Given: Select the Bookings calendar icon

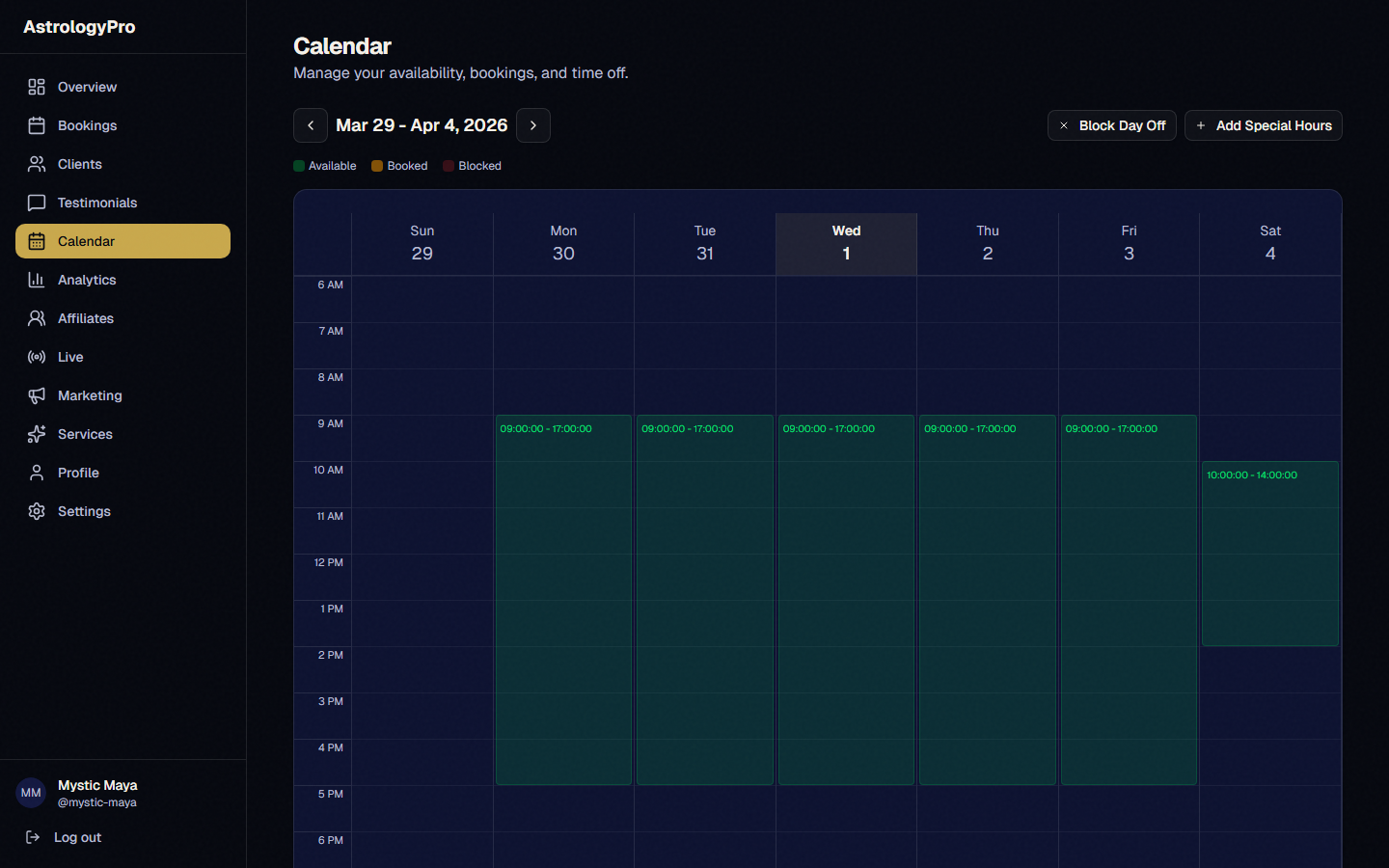Looking at the screenshot, I should [x=37, y=125].
